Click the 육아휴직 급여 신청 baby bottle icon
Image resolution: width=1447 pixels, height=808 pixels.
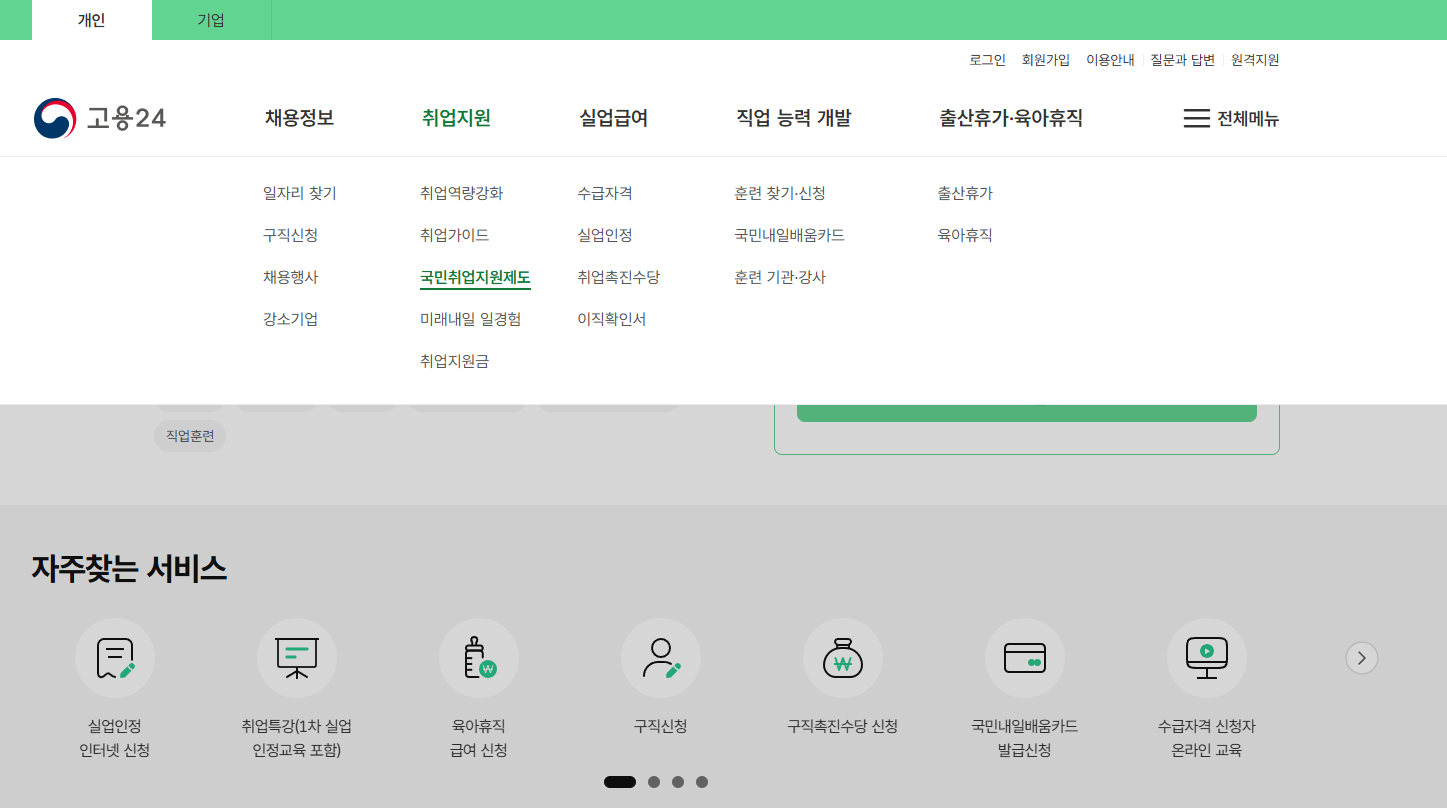click(479, 658)
